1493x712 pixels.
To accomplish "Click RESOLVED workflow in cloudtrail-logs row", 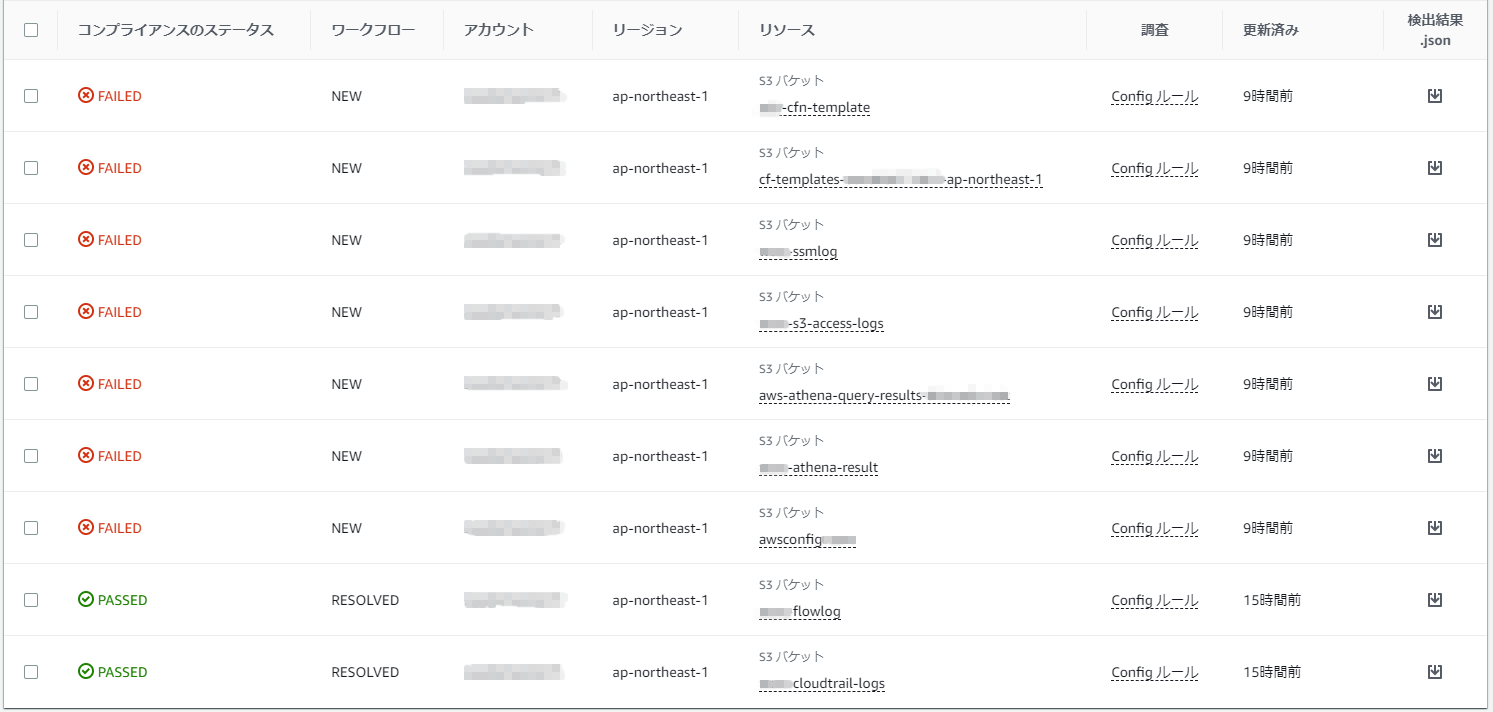I will click(365, 672).
